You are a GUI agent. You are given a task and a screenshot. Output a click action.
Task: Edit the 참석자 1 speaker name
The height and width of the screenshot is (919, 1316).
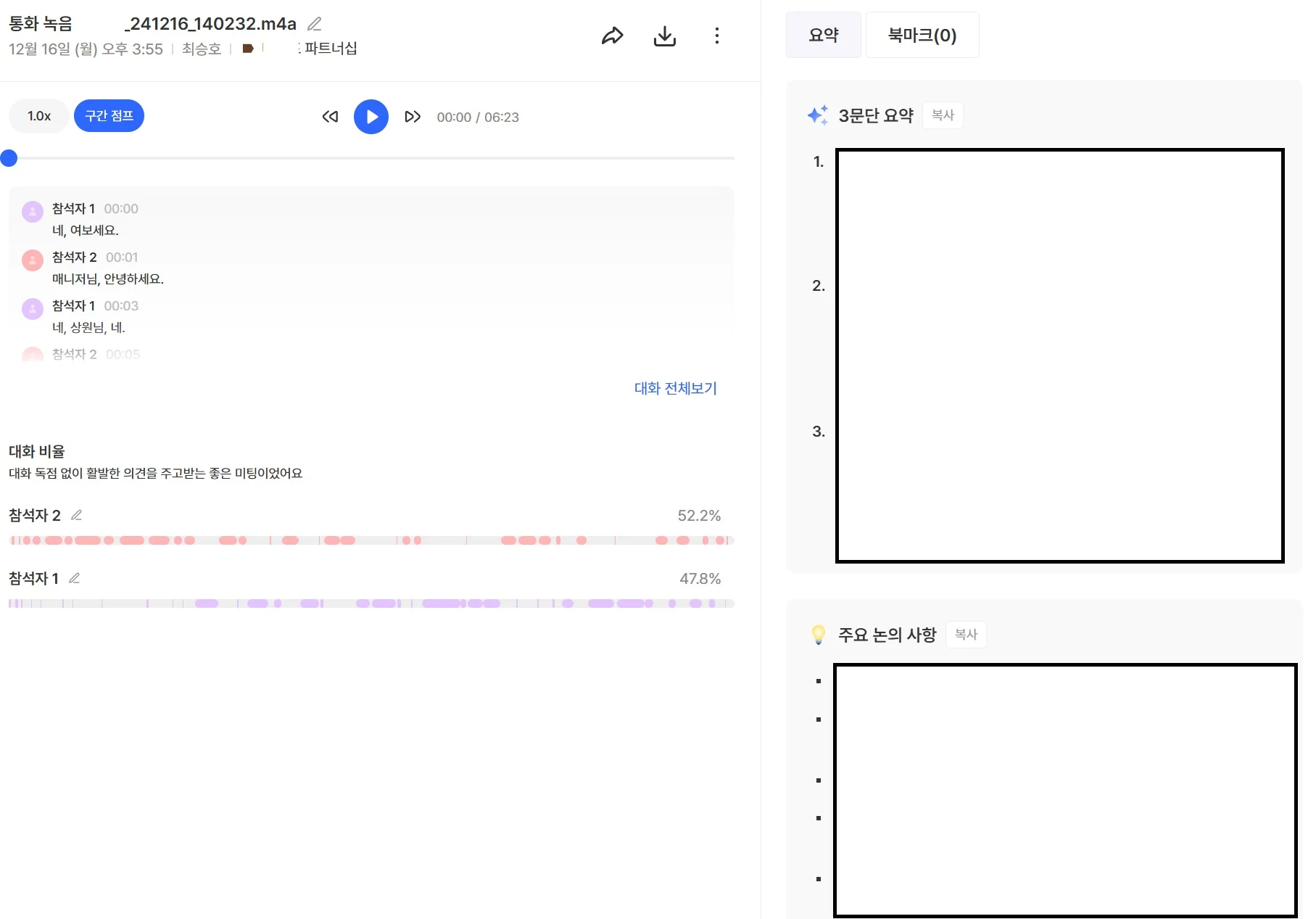pos(74,578)
